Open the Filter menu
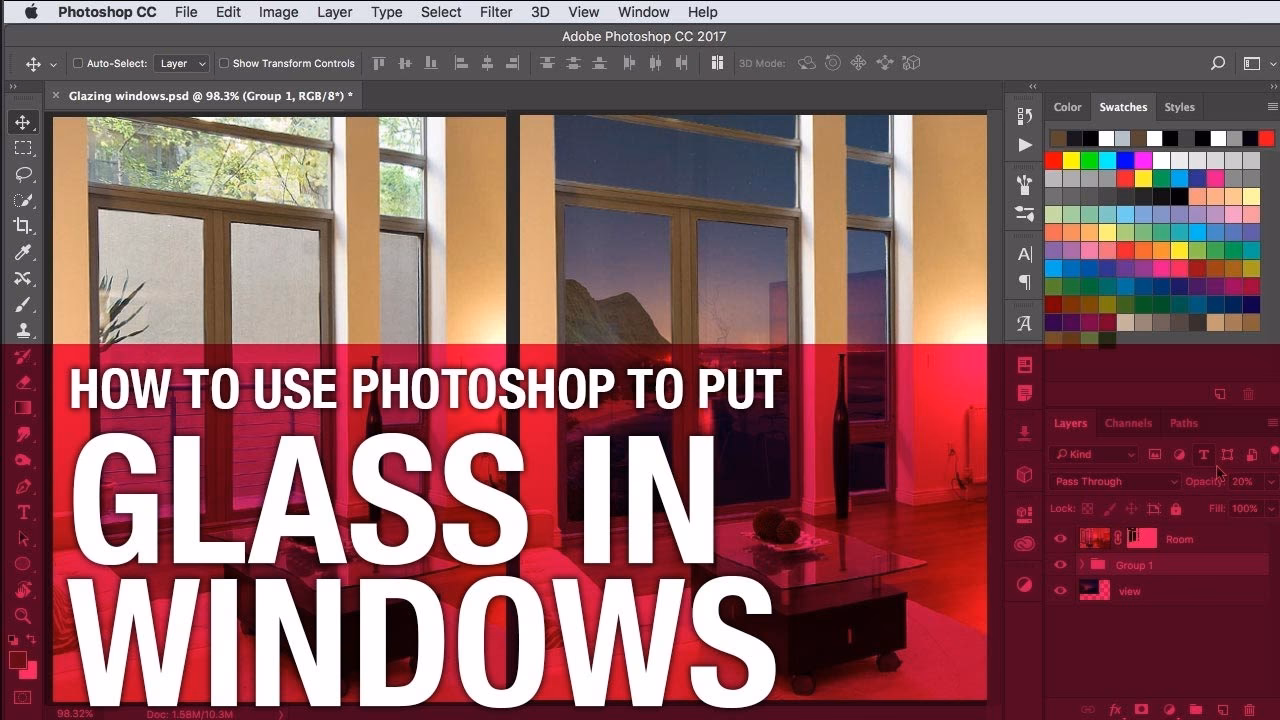The image size is (1280, 720). pyautogui.click(x=496, y=11)
